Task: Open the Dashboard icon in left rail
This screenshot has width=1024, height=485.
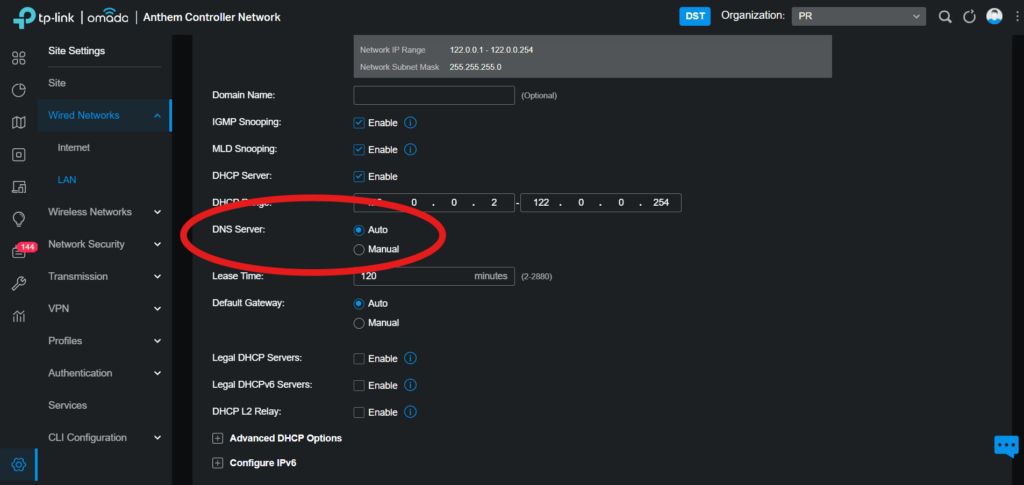Action: (18, 59)
